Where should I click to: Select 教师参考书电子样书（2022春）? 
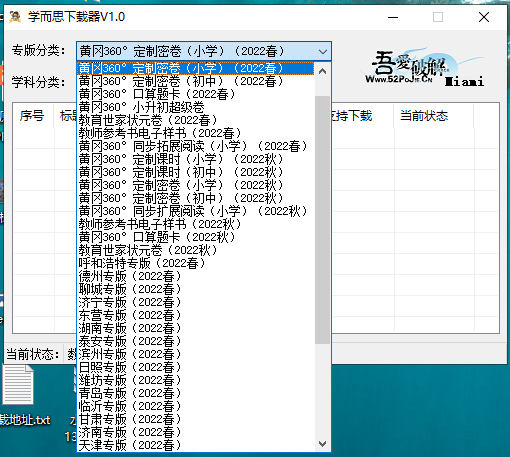tap(196, 133)
